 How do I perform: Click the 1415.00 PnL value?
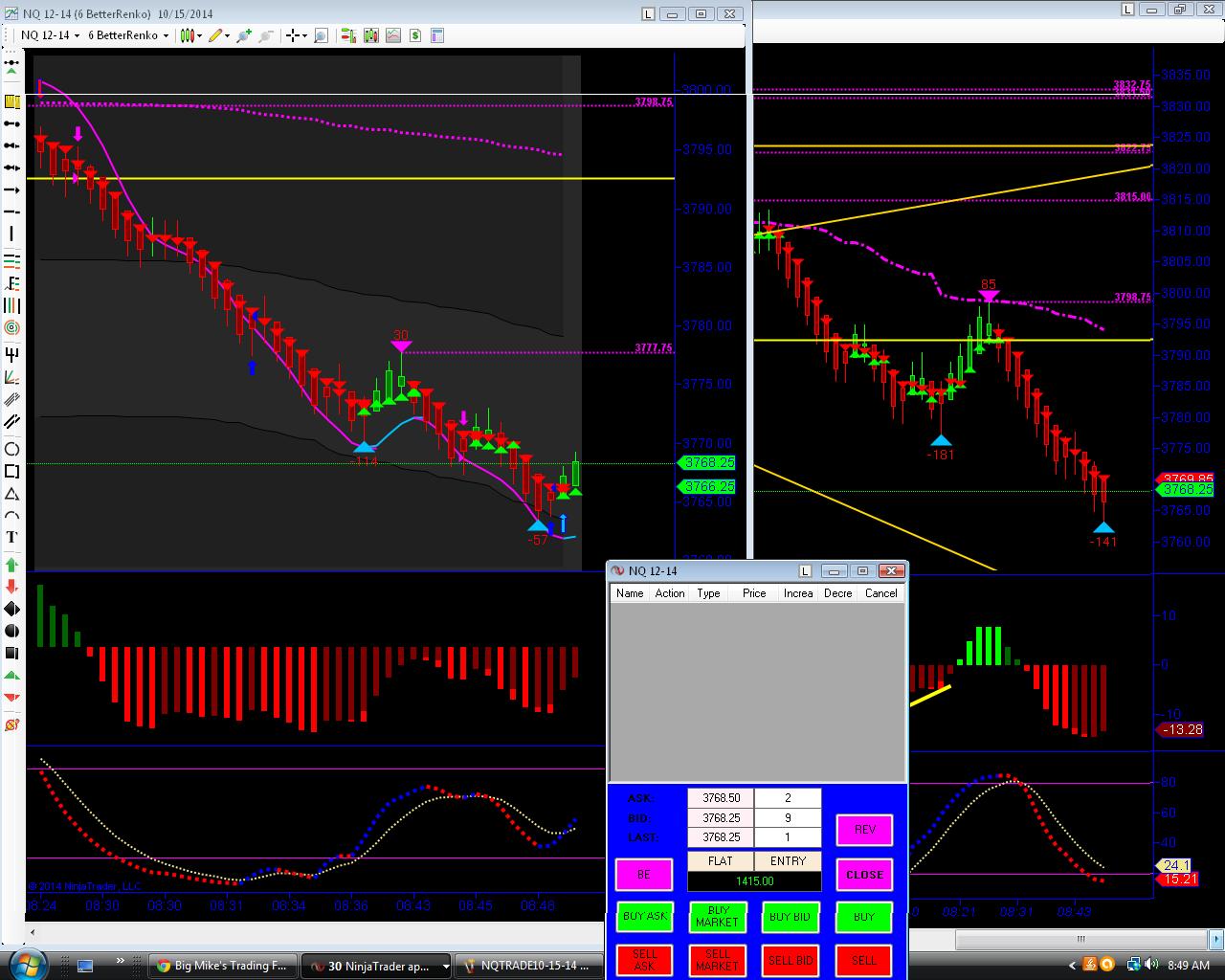(754, 881)
